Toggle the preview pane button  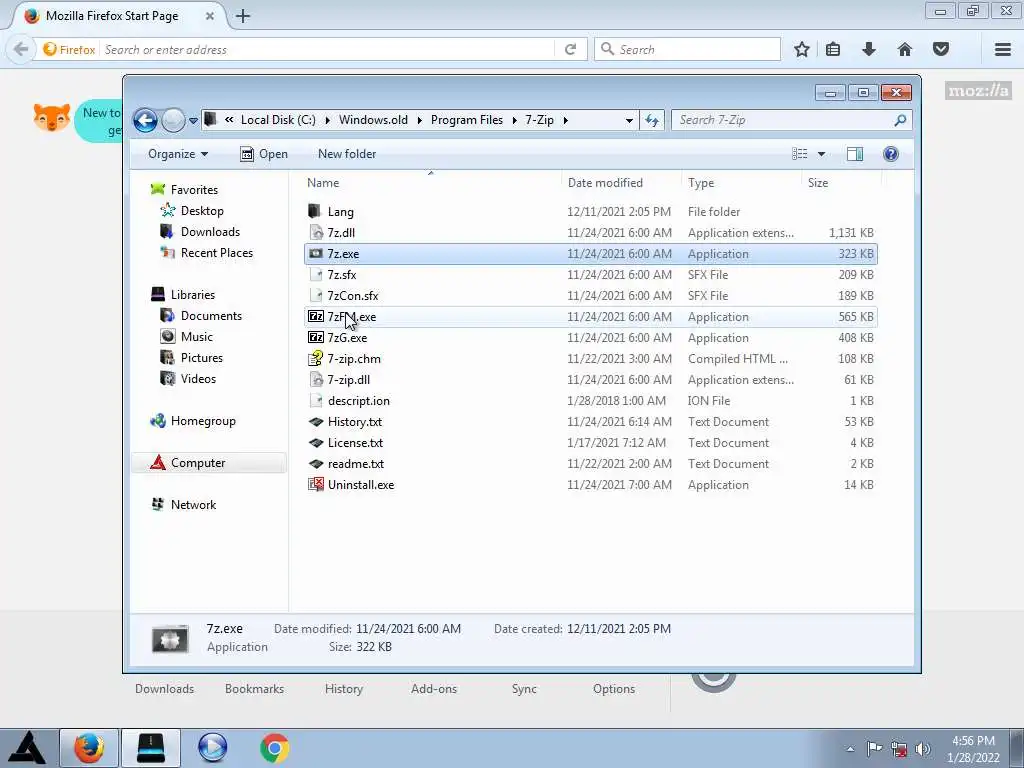click(x=855, y=154)
